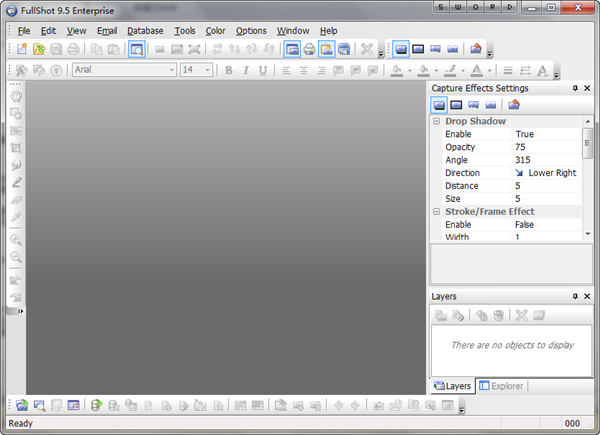Open the Tools menu
The image size is (600, 435).
pyautogui.click(x=184, y=31)
